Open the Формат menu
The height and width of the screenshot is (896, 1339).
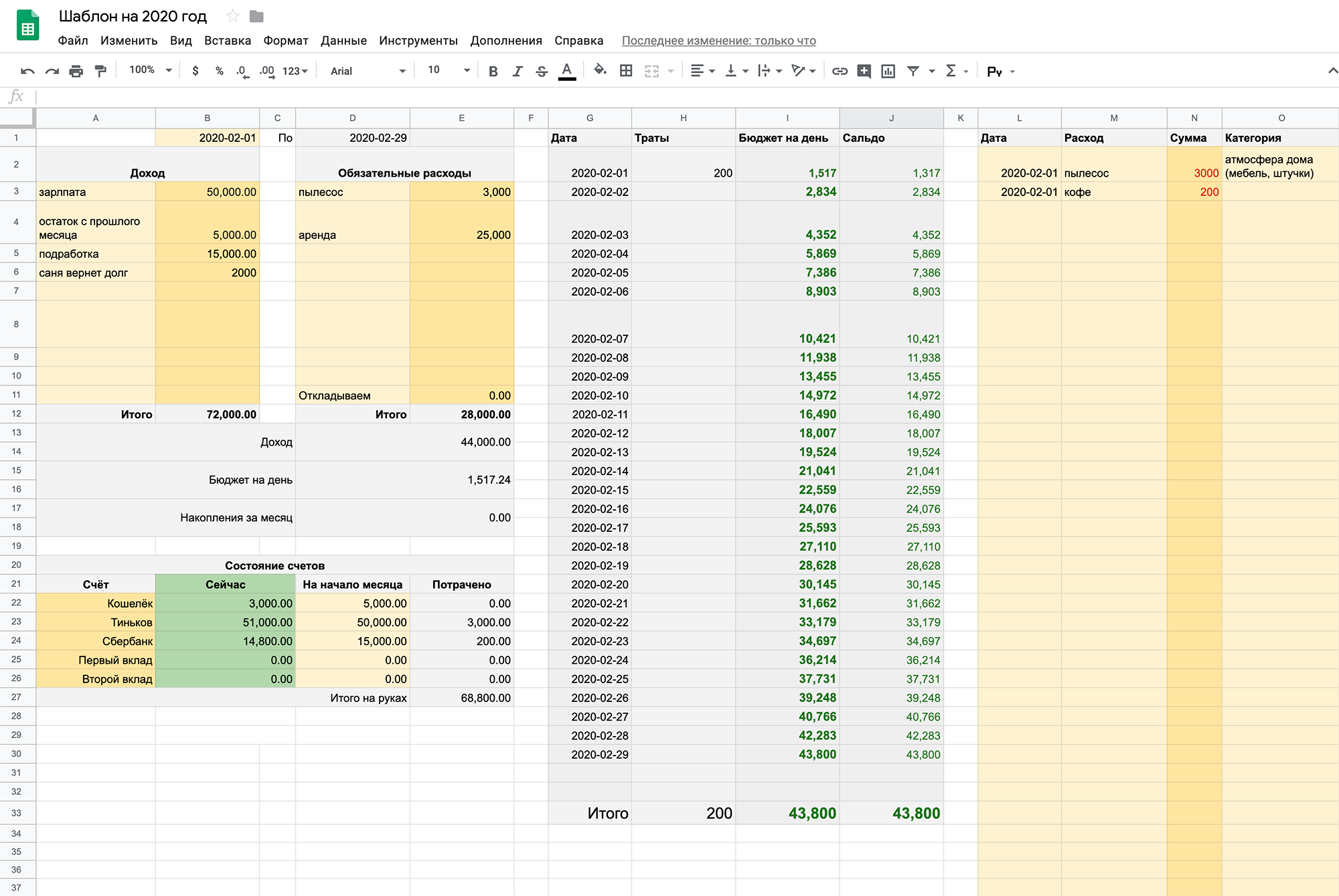[x=286, y=41]
